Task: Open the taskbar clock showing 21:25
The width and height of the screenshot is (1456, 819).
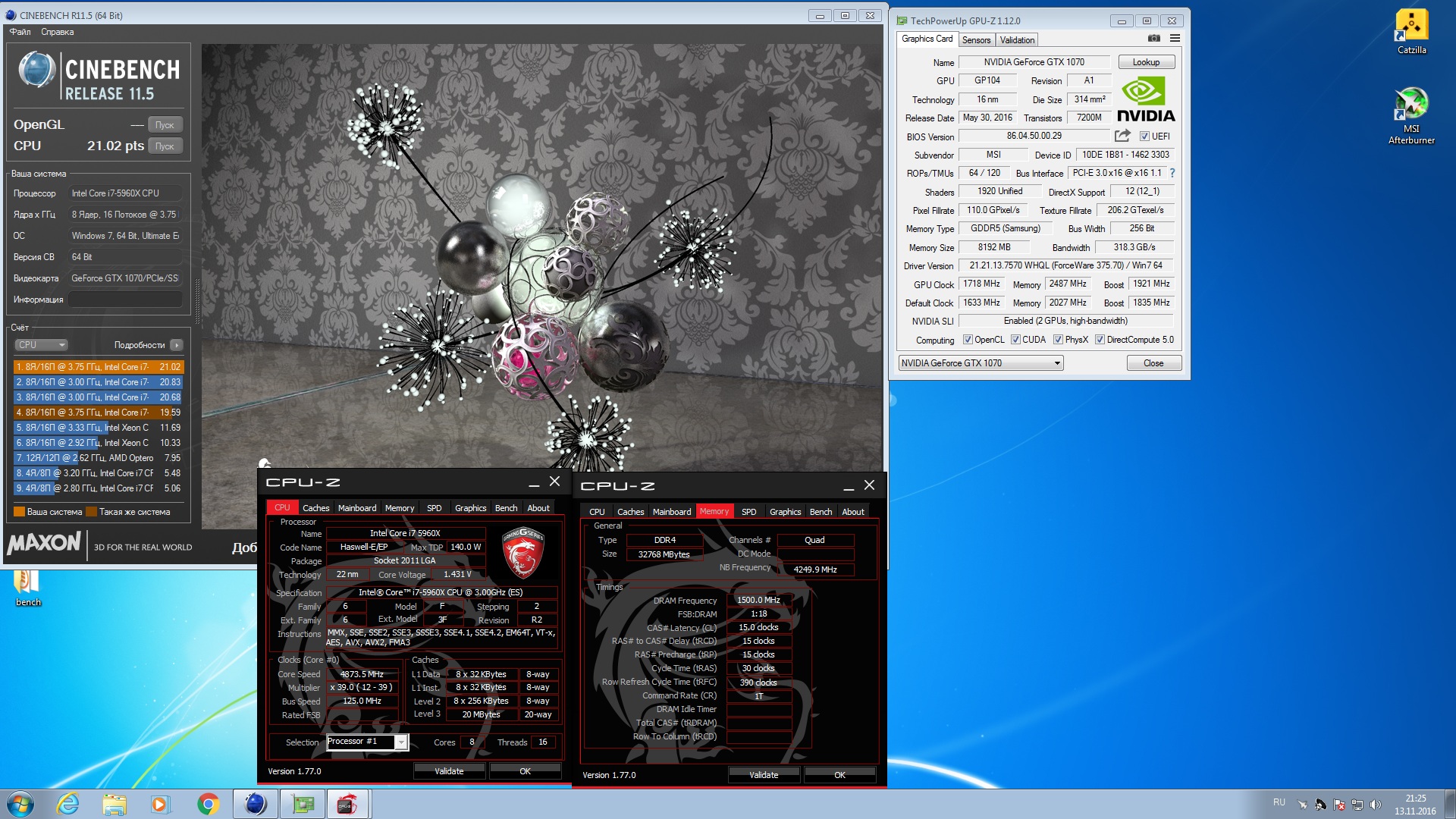Action: [x=1415, y=805]
